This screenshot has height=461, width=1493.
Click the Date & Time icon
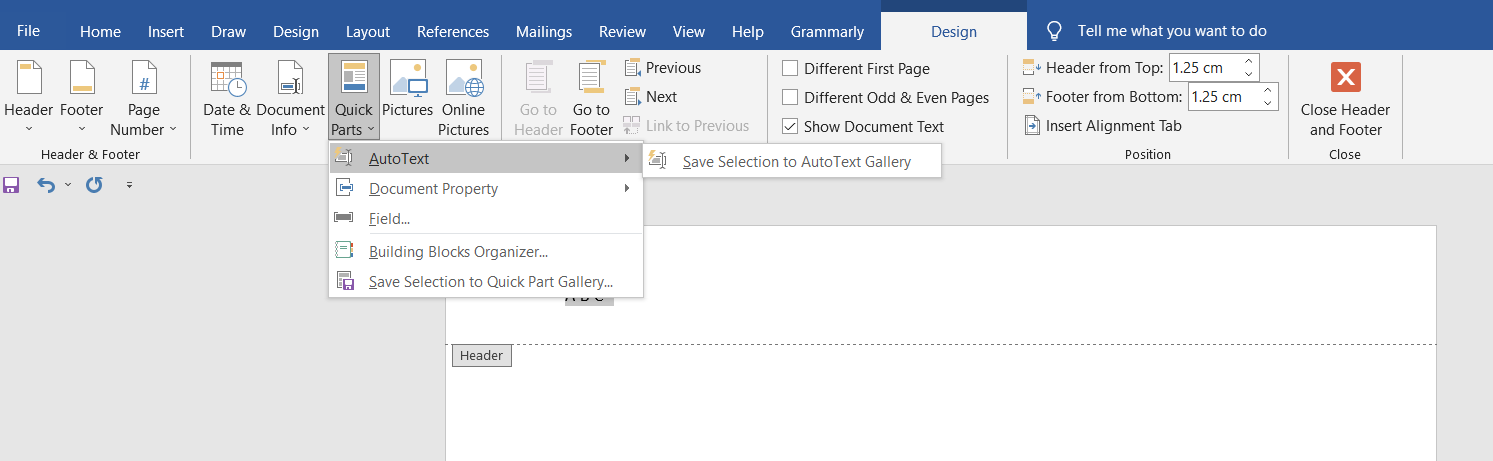click(x=227, y=81)
